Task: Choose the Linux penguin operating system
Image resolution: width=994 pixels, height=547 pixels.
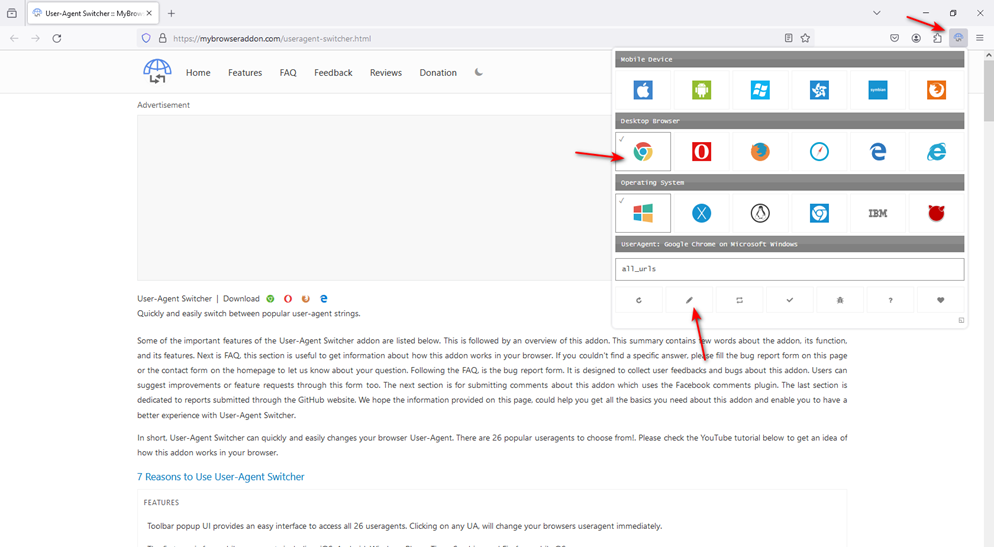Action: 760,213
